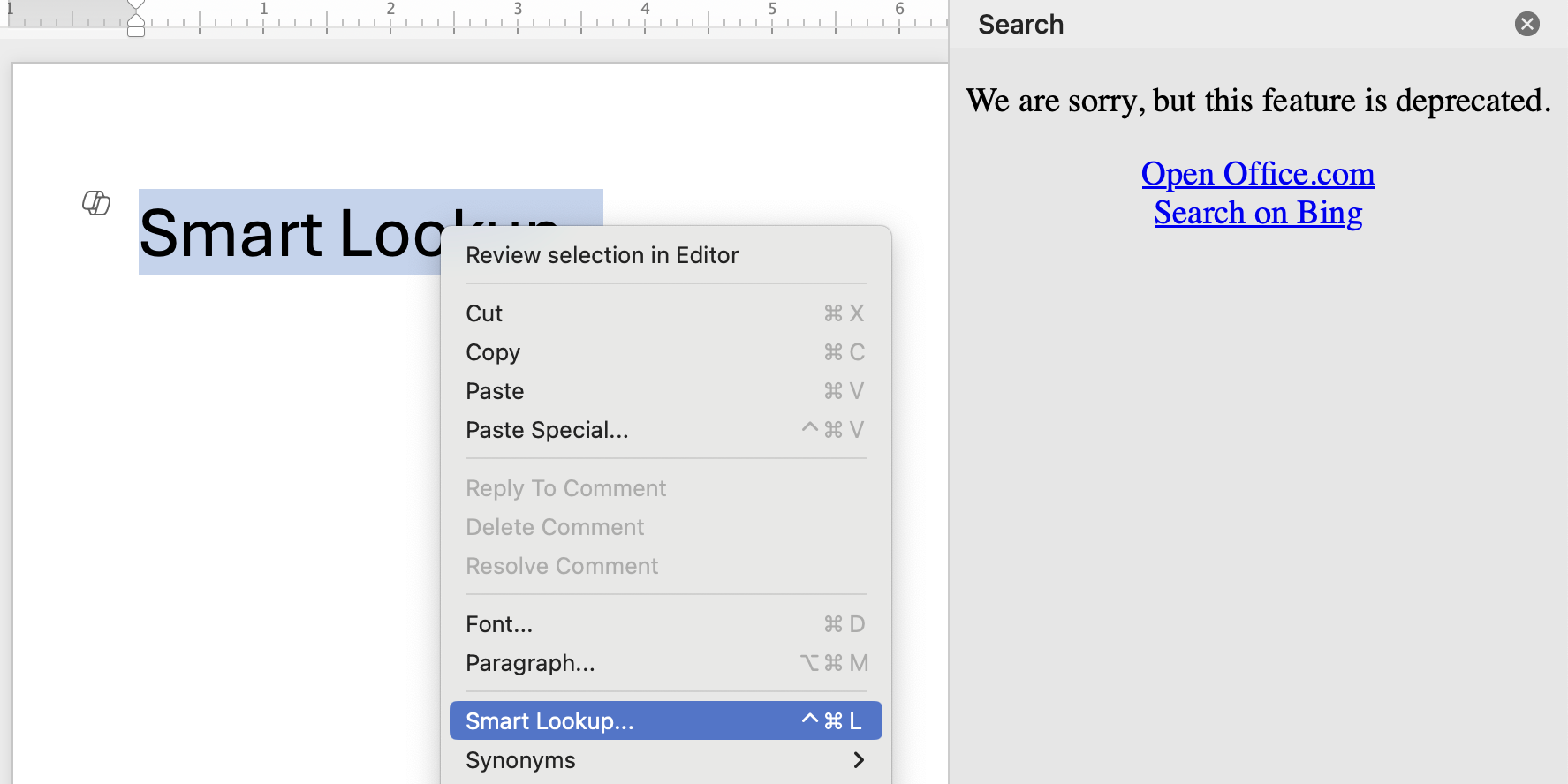Image resolution: width=1568 pixels, height=784 pixels.
Task: Click the Copilot icon beside the heading
Action: click(96, 203)
